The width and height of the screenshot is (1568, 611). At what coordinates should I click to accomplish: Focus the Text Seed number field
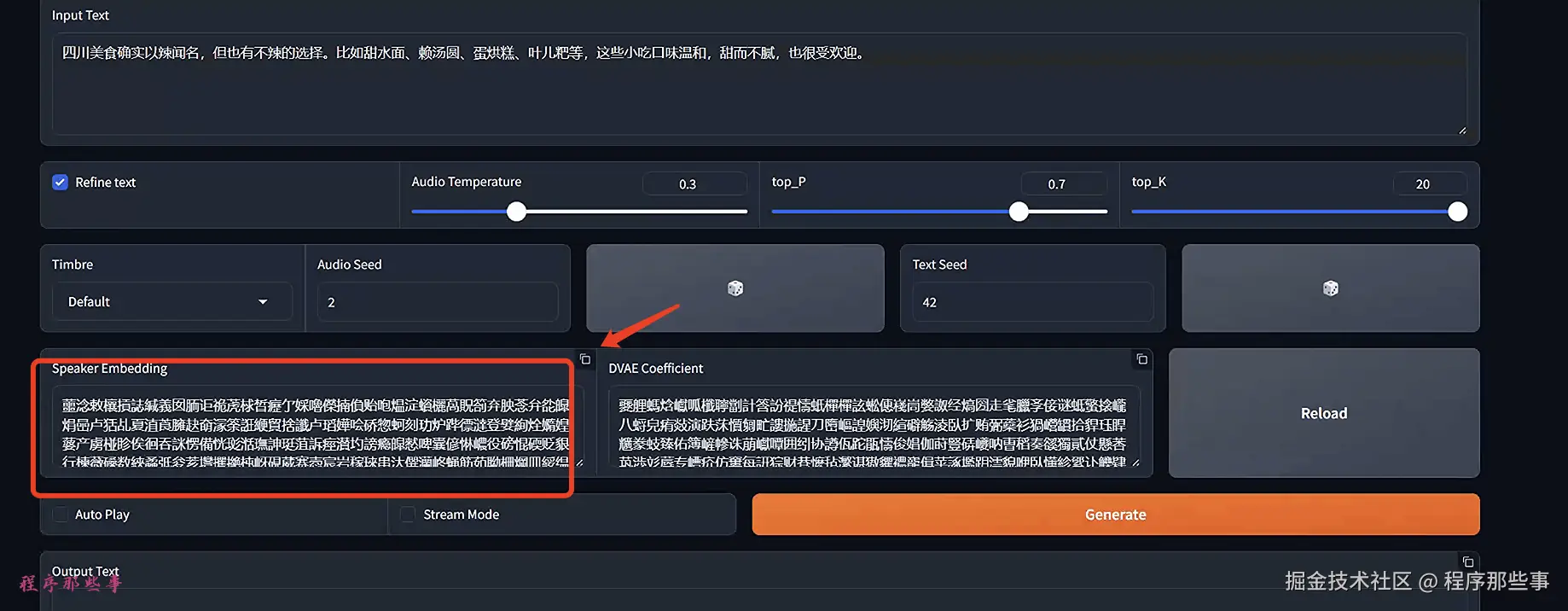1032,302
